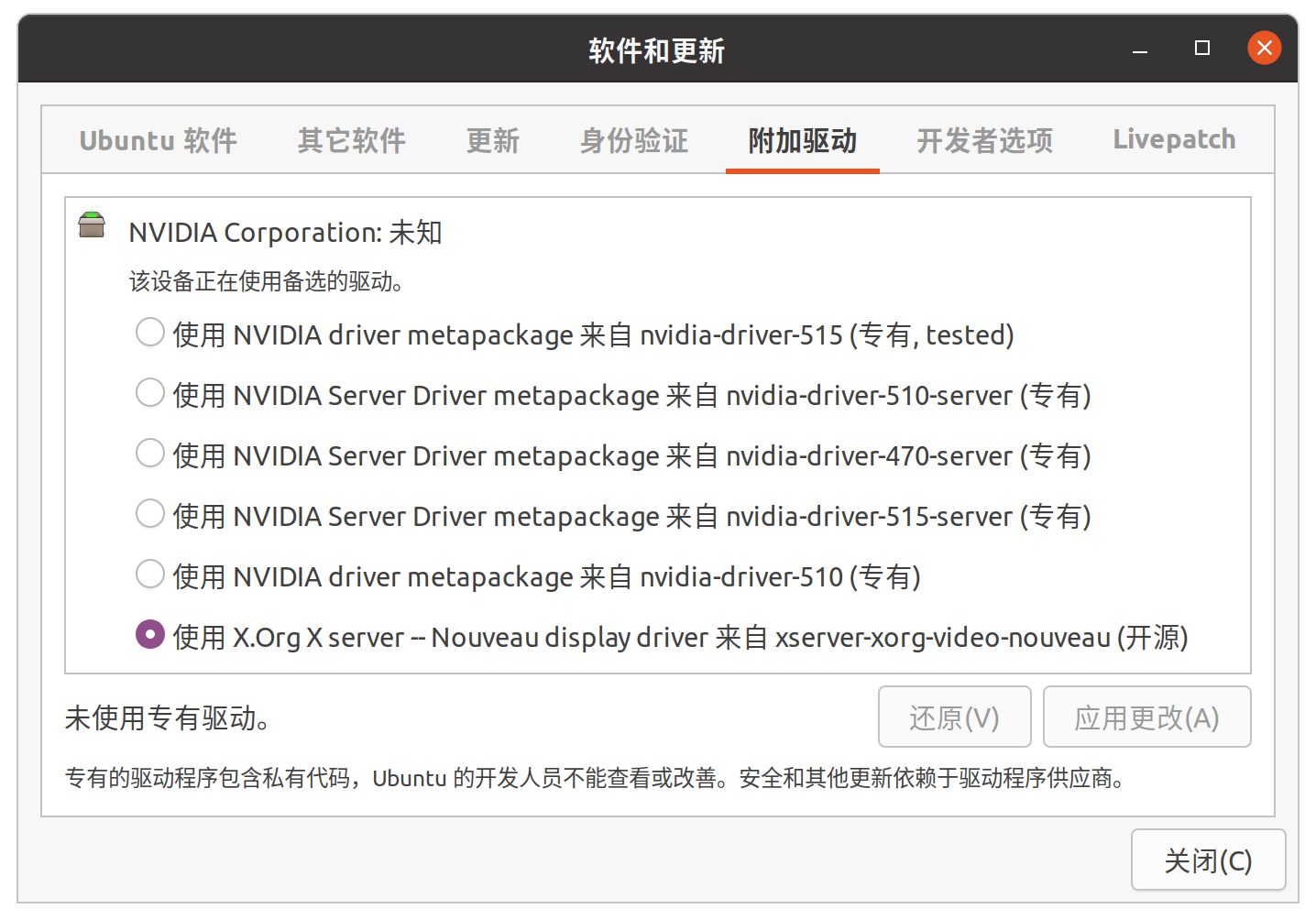Open the 身份验证 tab
1316x920 pixels.
(634, 140)
